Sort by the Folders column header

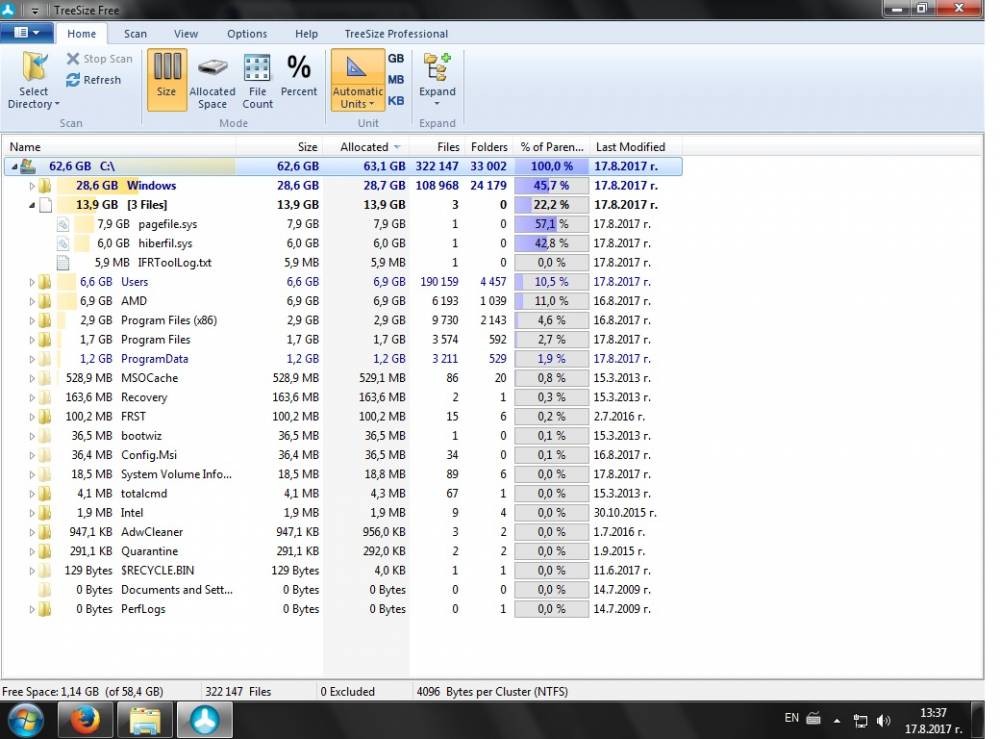489,147
